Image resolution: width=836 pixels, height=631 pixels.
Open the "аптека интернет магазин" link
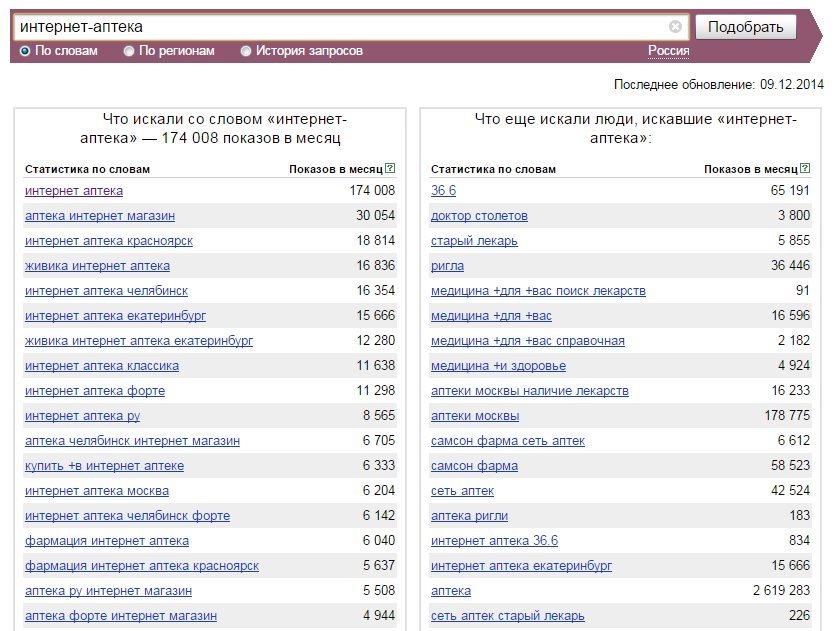100,216
